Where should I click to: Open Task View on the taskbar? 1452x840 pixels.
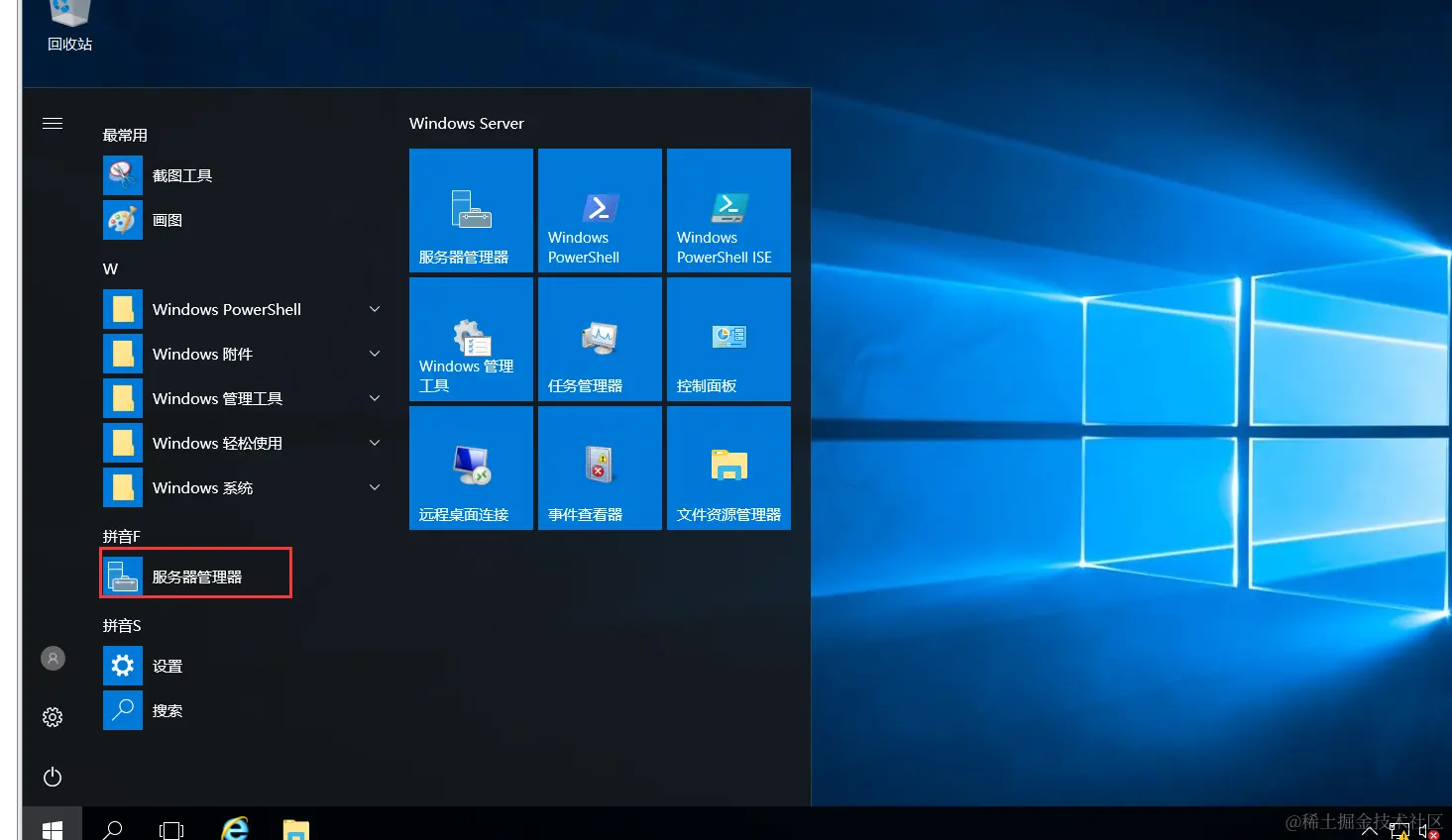171,830
